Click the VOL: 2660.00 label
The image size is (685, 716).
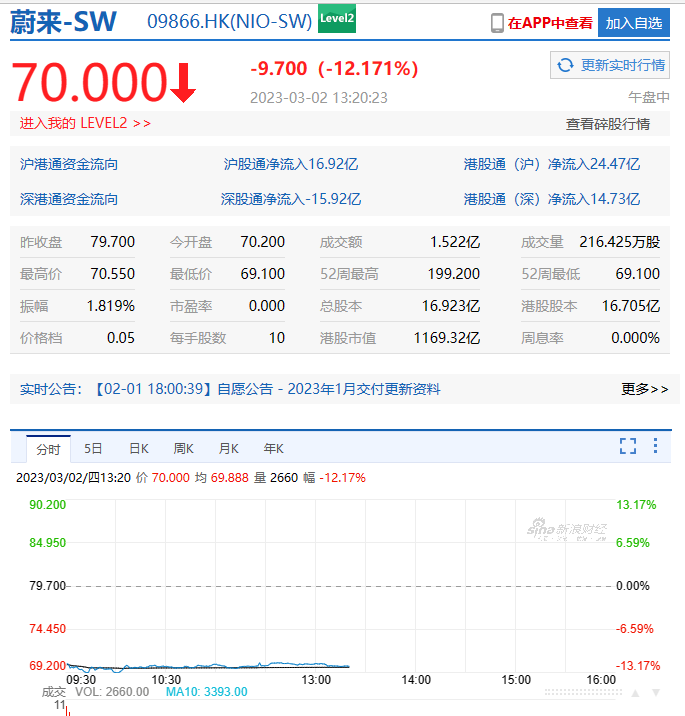(x=112, y=692)
